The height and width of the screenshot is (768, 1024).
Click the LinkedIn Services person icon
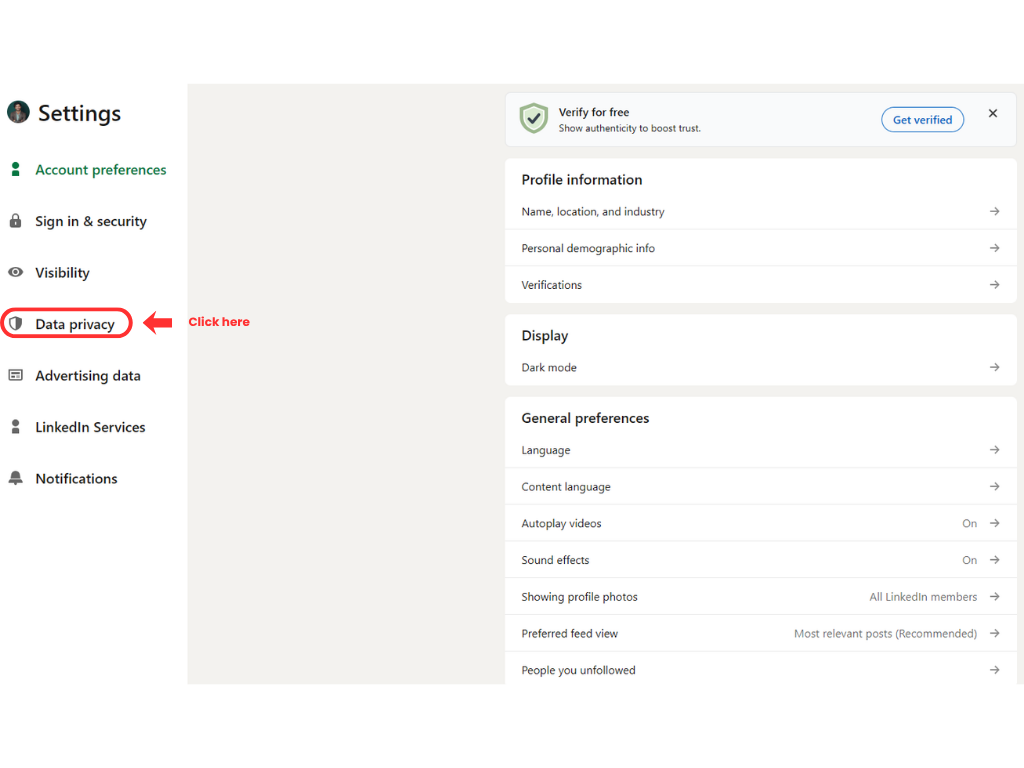(x=16, y=427)
